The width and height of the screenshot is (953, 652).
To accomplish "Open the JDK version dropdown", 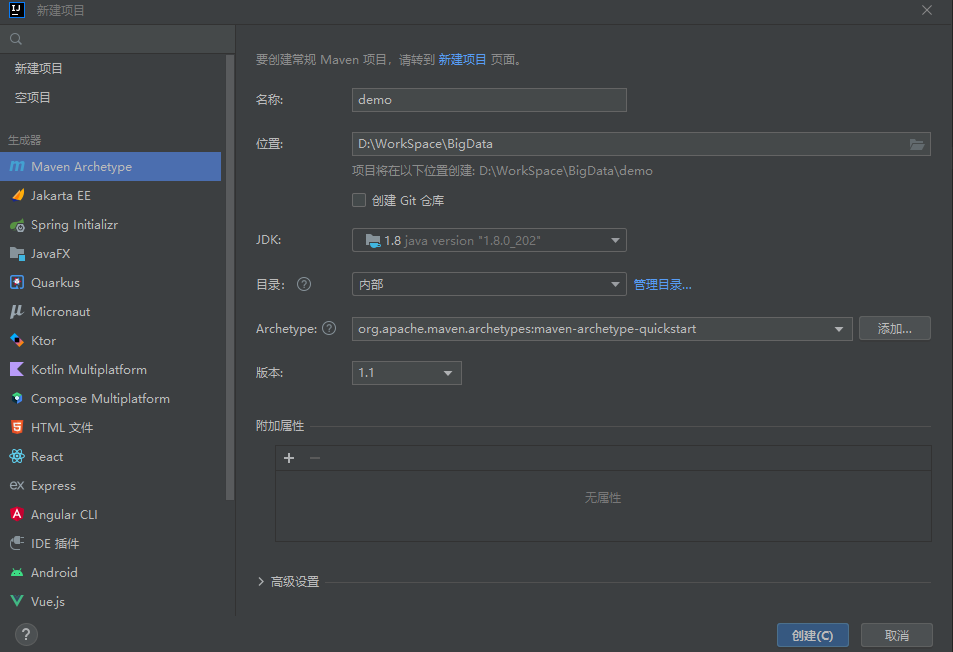I will 489,240.
